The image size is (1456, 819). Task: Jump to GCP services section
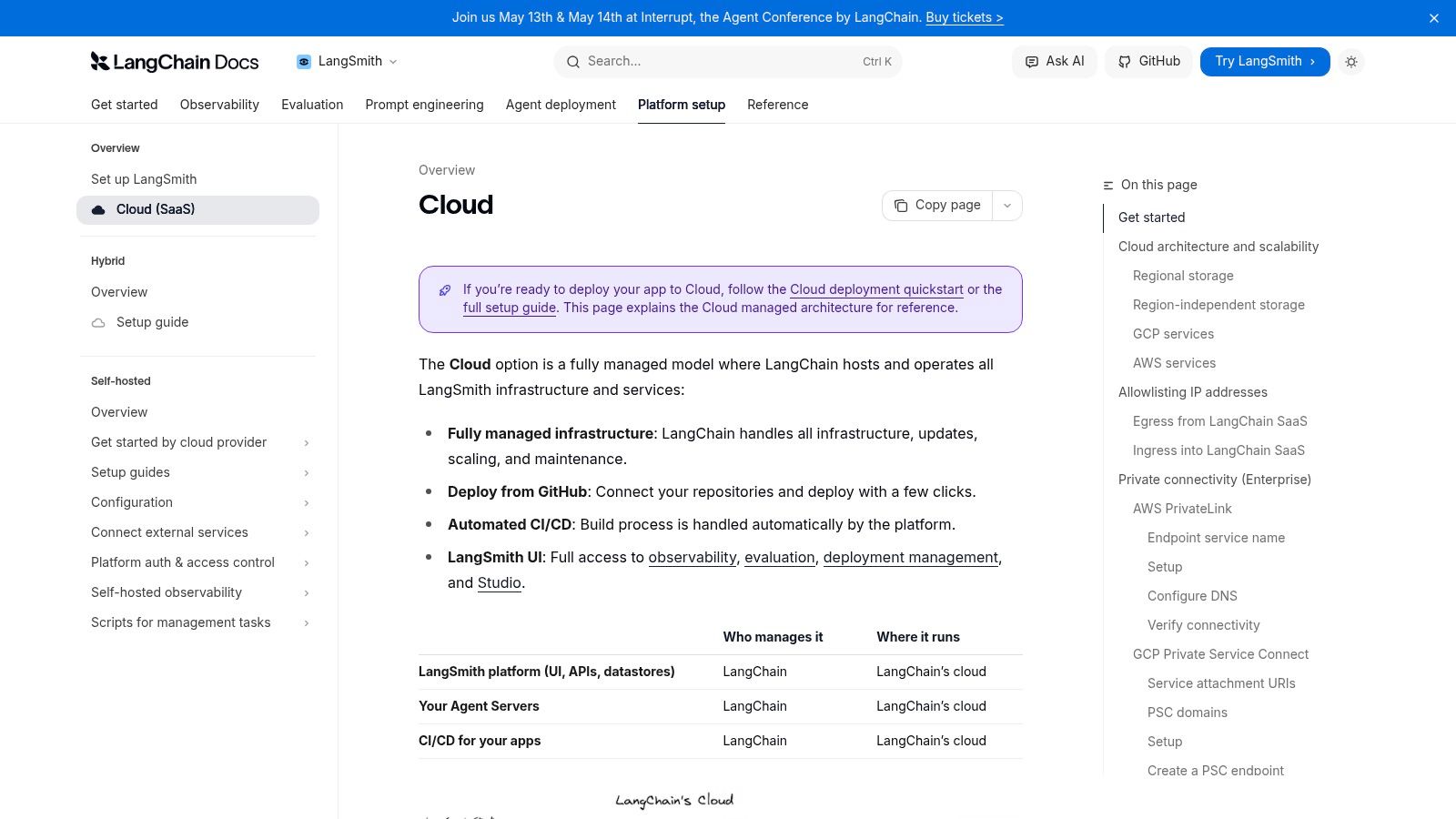coord(1173,334)
